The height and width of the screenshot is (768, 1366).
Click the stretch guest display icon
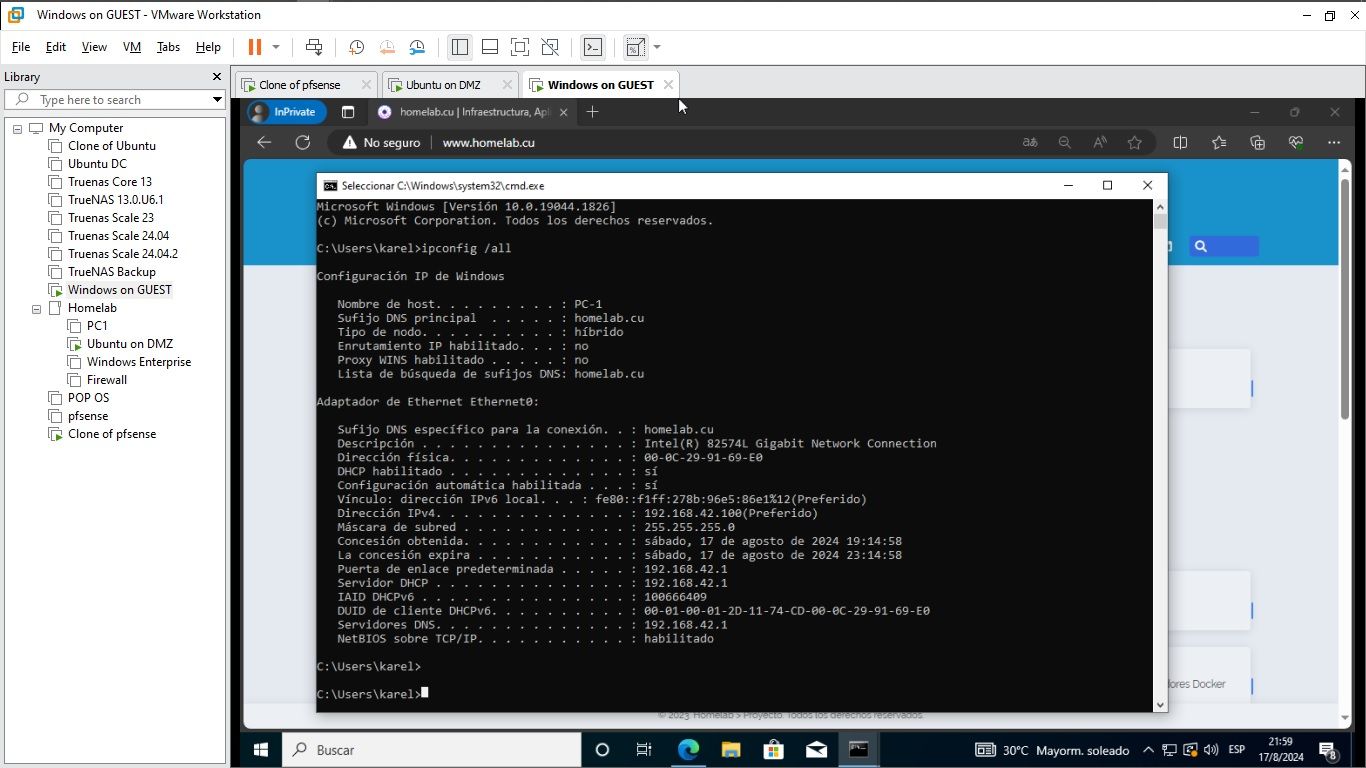[x=635, y=47]
